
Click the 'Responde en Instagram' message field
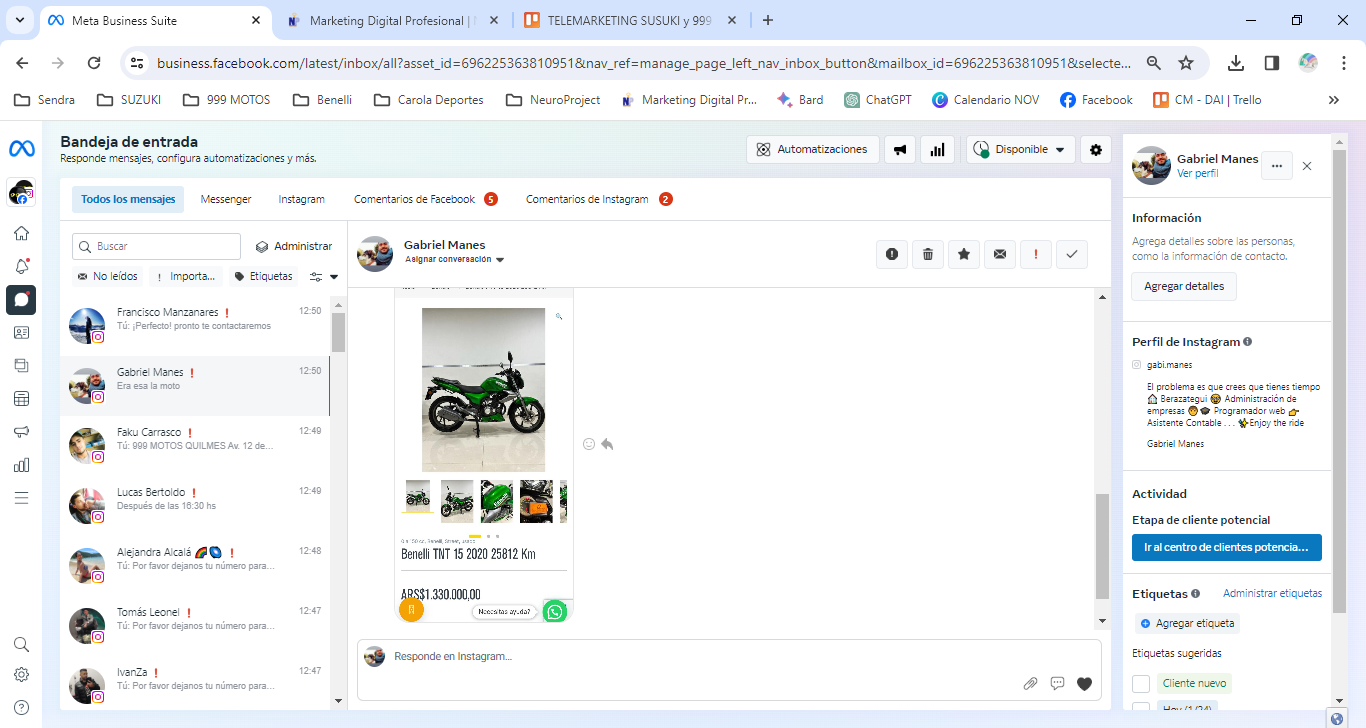coord(700,657)
